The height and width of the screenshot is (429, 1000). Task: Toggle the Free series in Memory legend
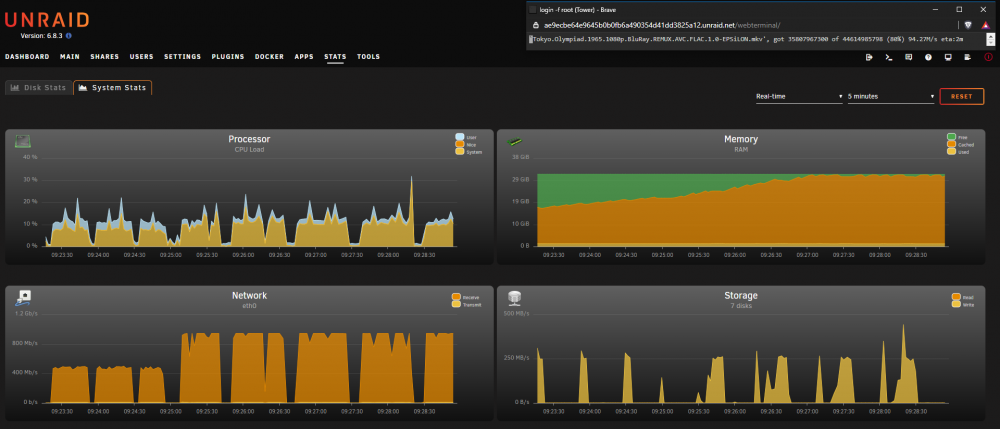point(957,137)
